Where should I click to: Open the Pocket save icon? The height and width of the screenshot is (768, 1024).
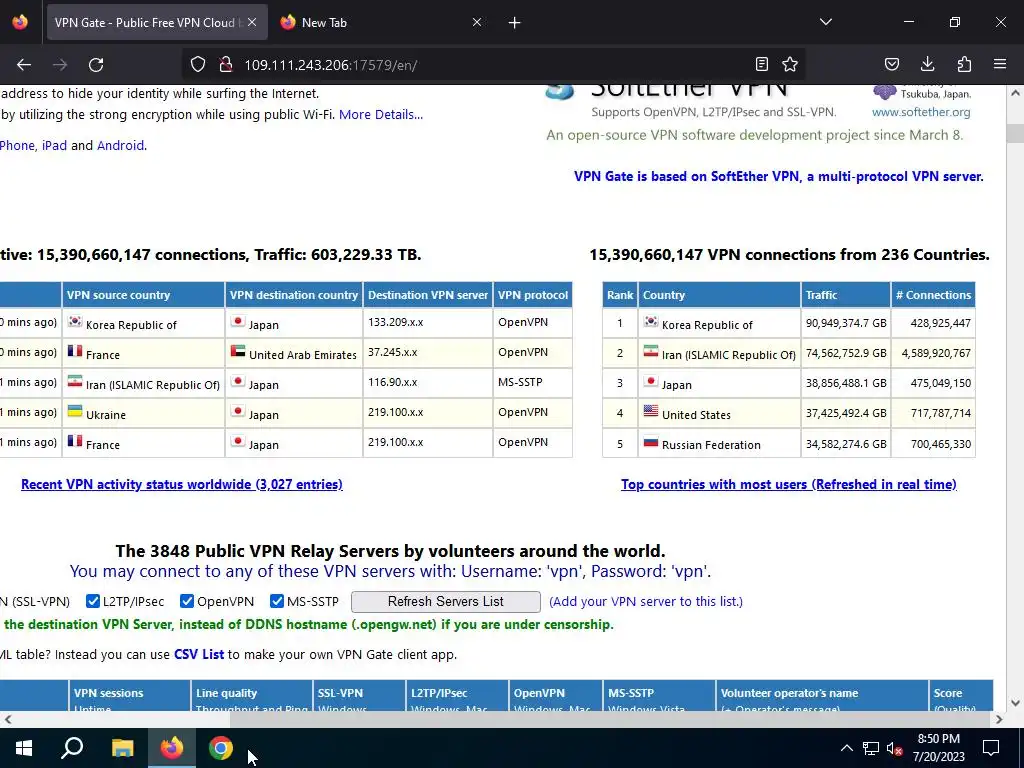[892, 64]
